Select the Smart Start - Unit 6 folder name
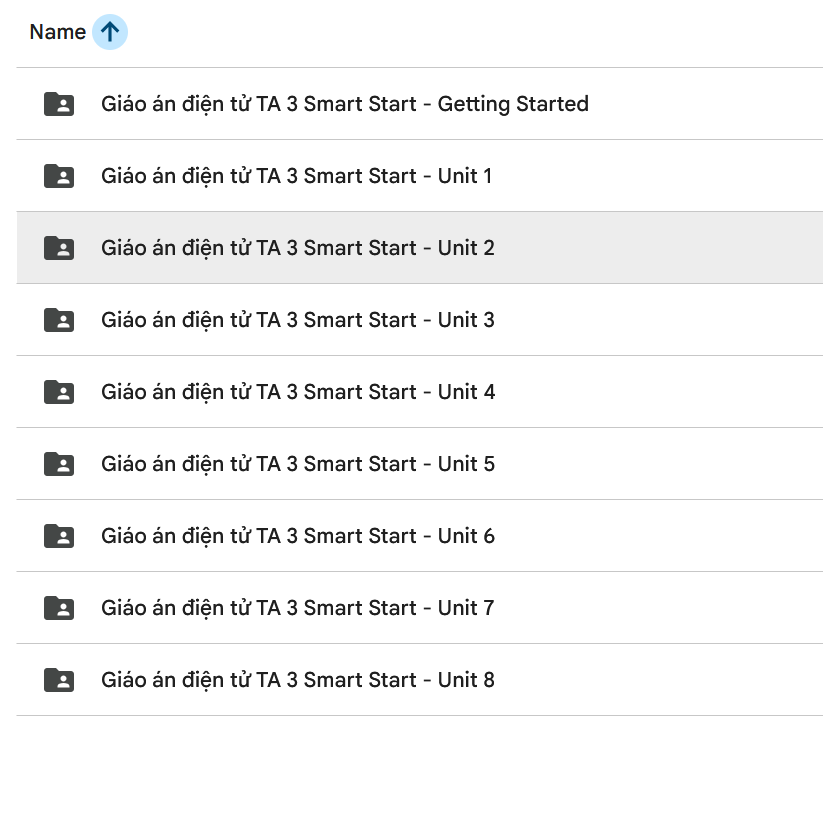 297,536
